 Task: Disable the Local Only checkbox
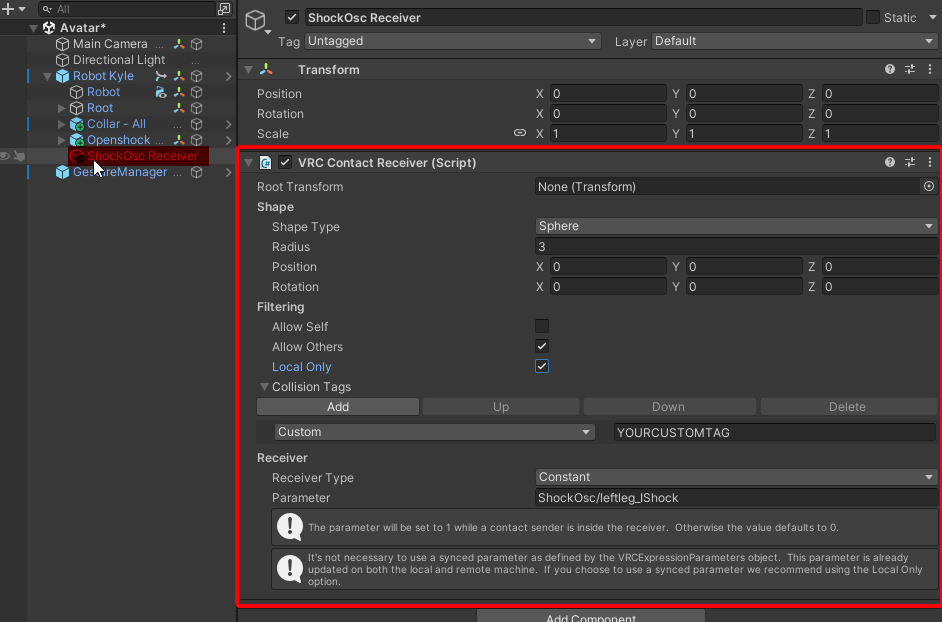point(542,366)
